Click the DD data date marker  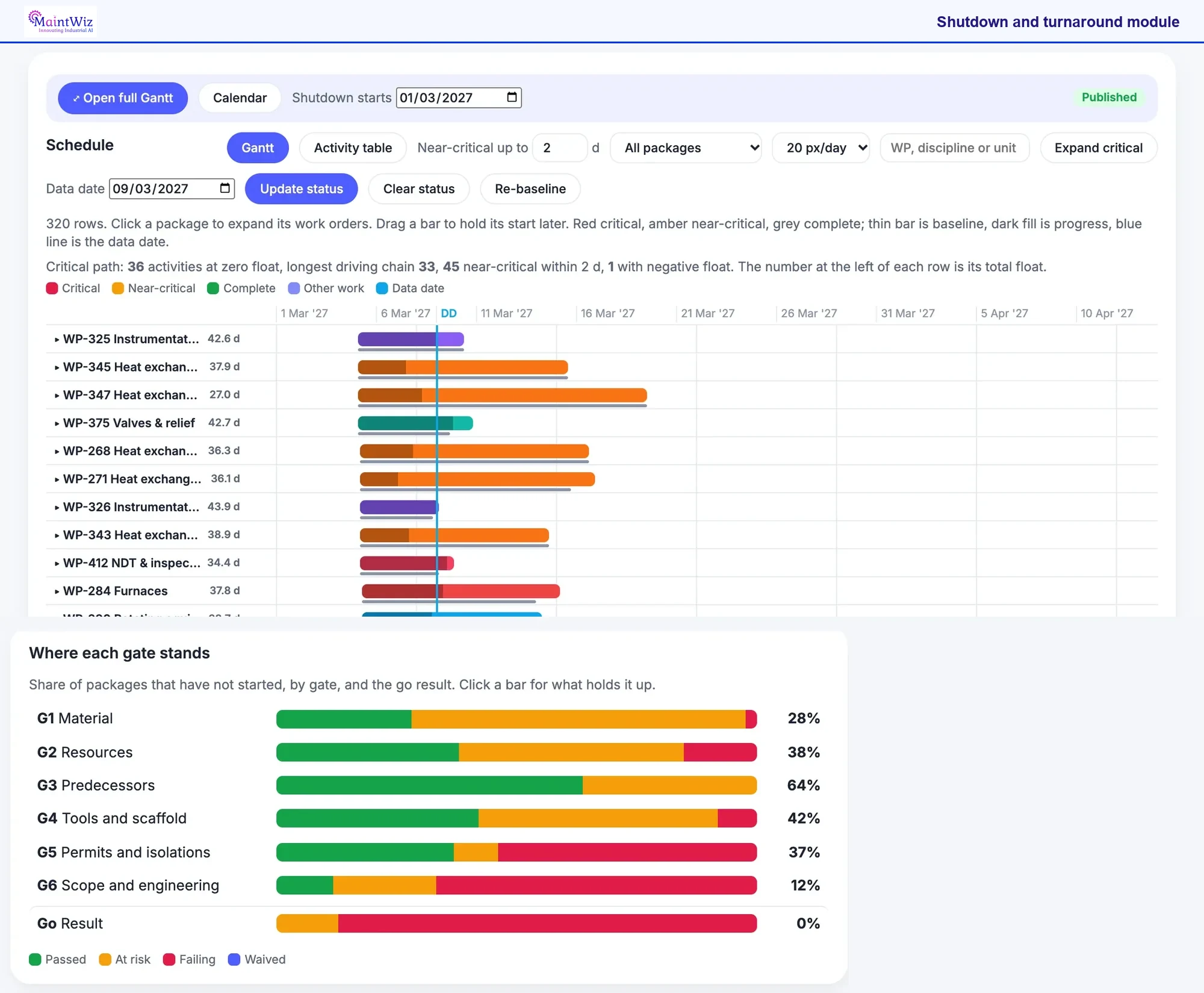coord(448,313)
